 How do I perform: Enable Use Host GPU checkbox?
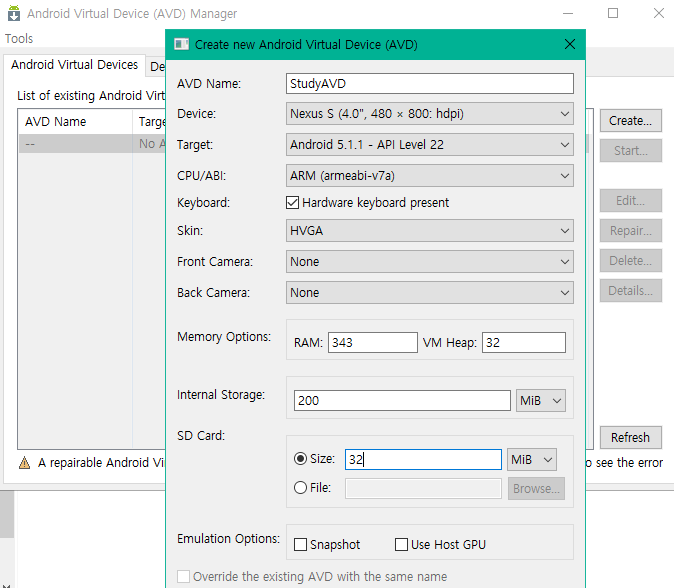[x=401, y=545]
